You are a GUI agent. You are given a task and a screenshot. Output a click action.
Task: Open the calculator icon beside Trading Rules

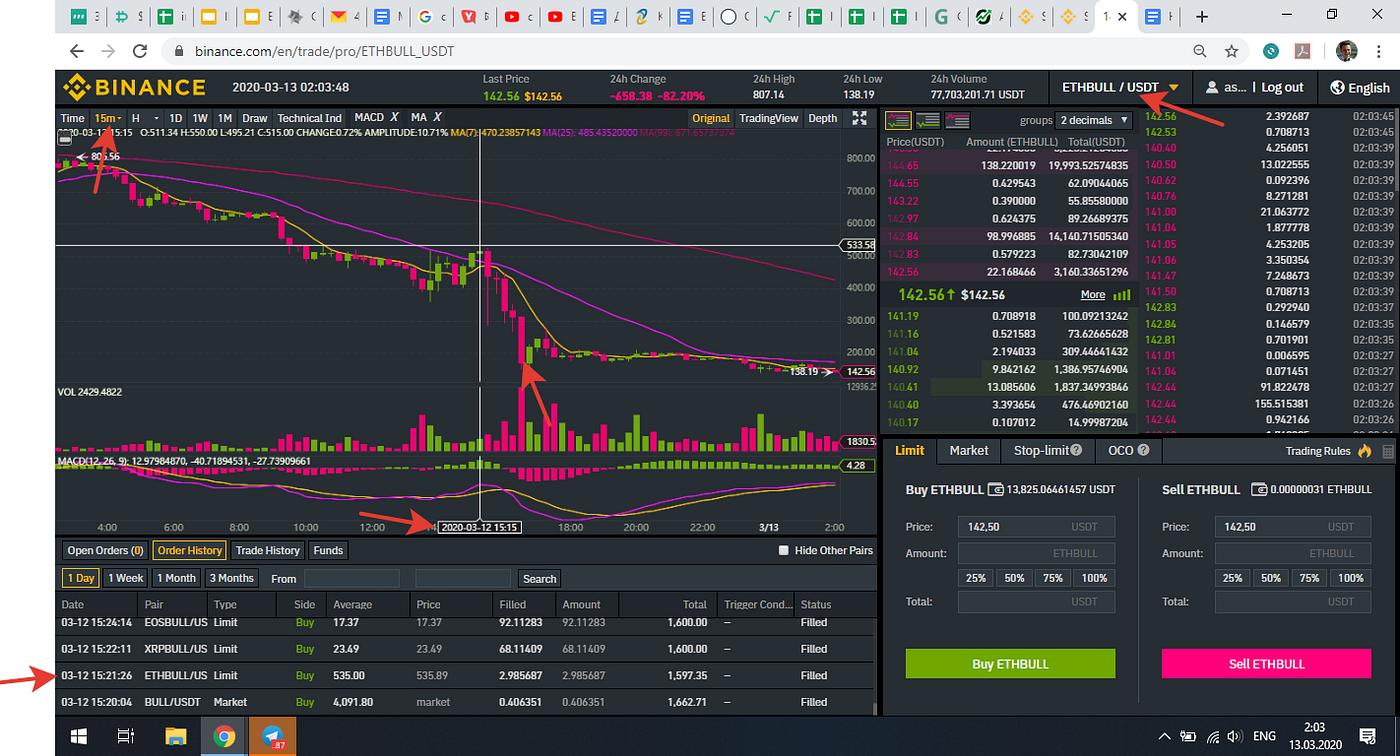click(1387, 451)
